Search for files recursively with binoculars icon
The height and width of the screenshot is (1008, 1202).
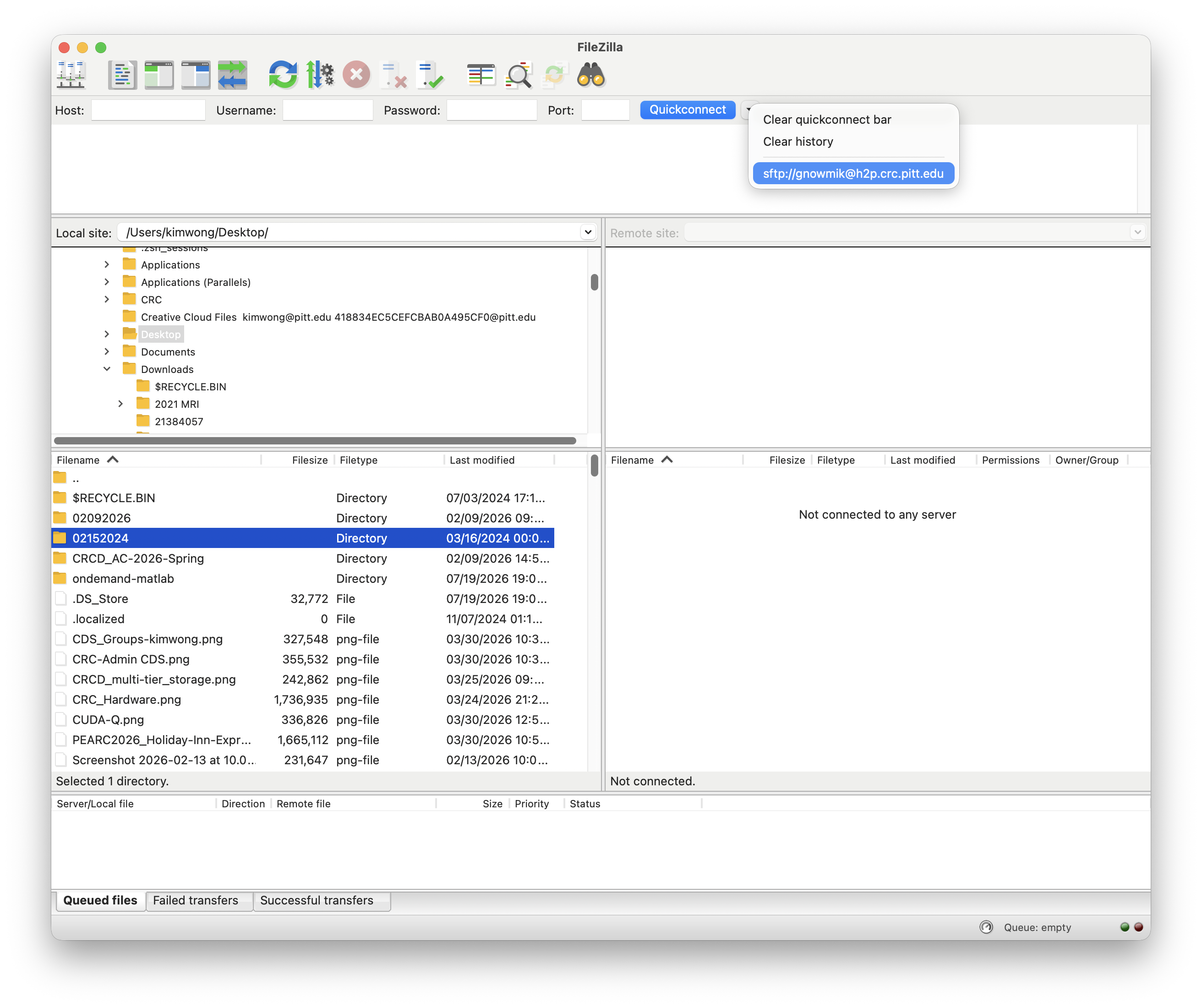591,75
